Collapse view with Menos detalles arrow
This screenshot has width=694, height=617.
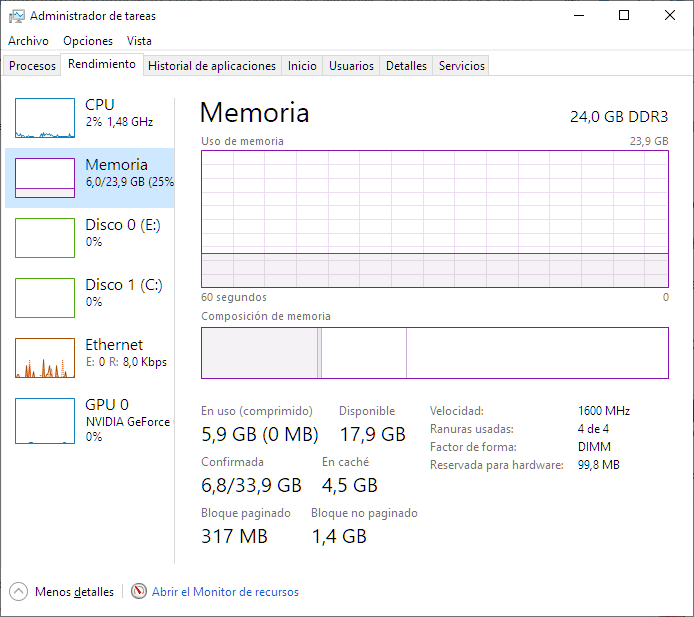[x=20, y=591]
